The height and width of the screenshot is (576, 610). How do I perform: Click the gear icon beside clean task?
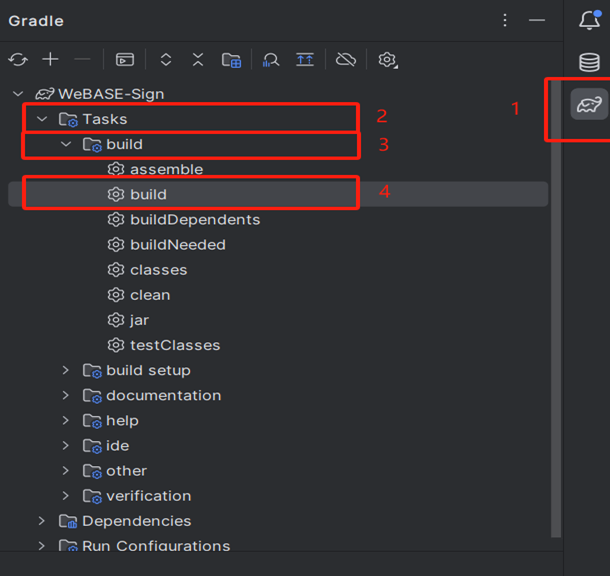116,295
